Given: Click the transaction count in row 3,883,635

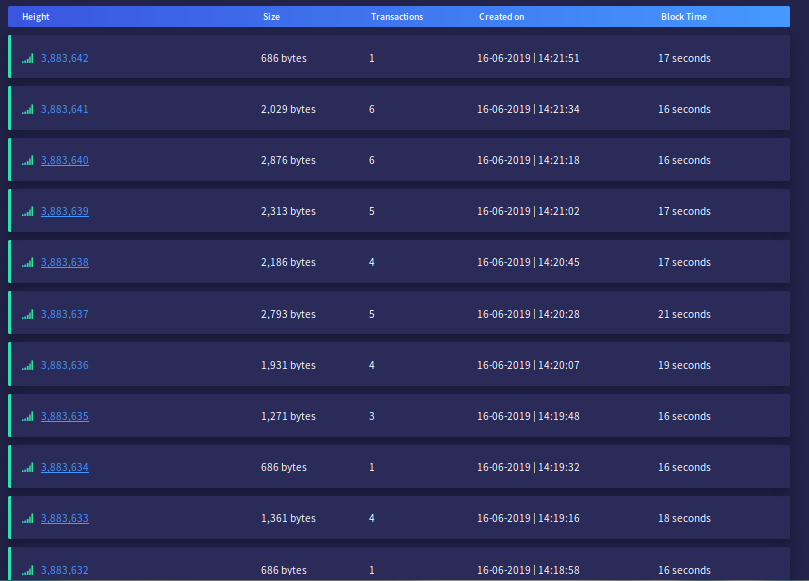Looking at the screenshot, I should click(x=372, y=416).
